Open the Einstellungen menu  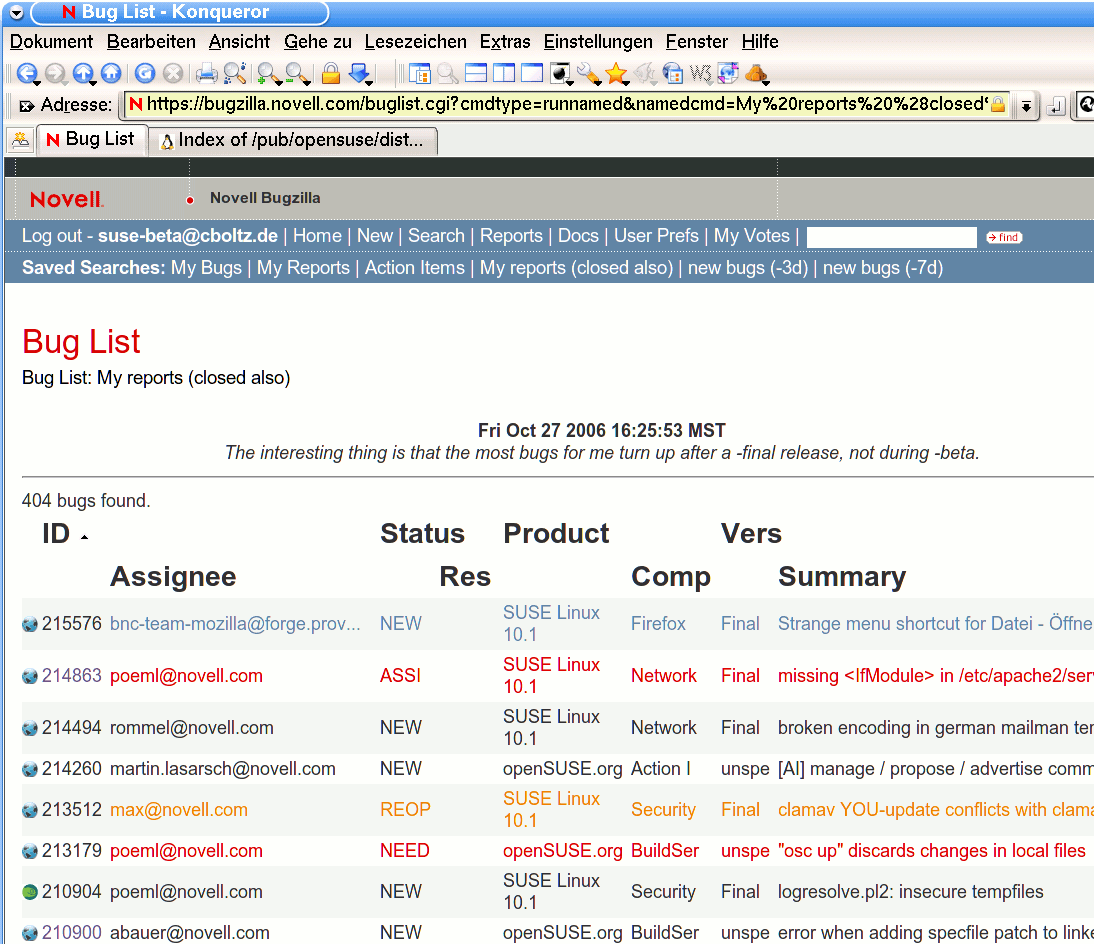[597, 42]
